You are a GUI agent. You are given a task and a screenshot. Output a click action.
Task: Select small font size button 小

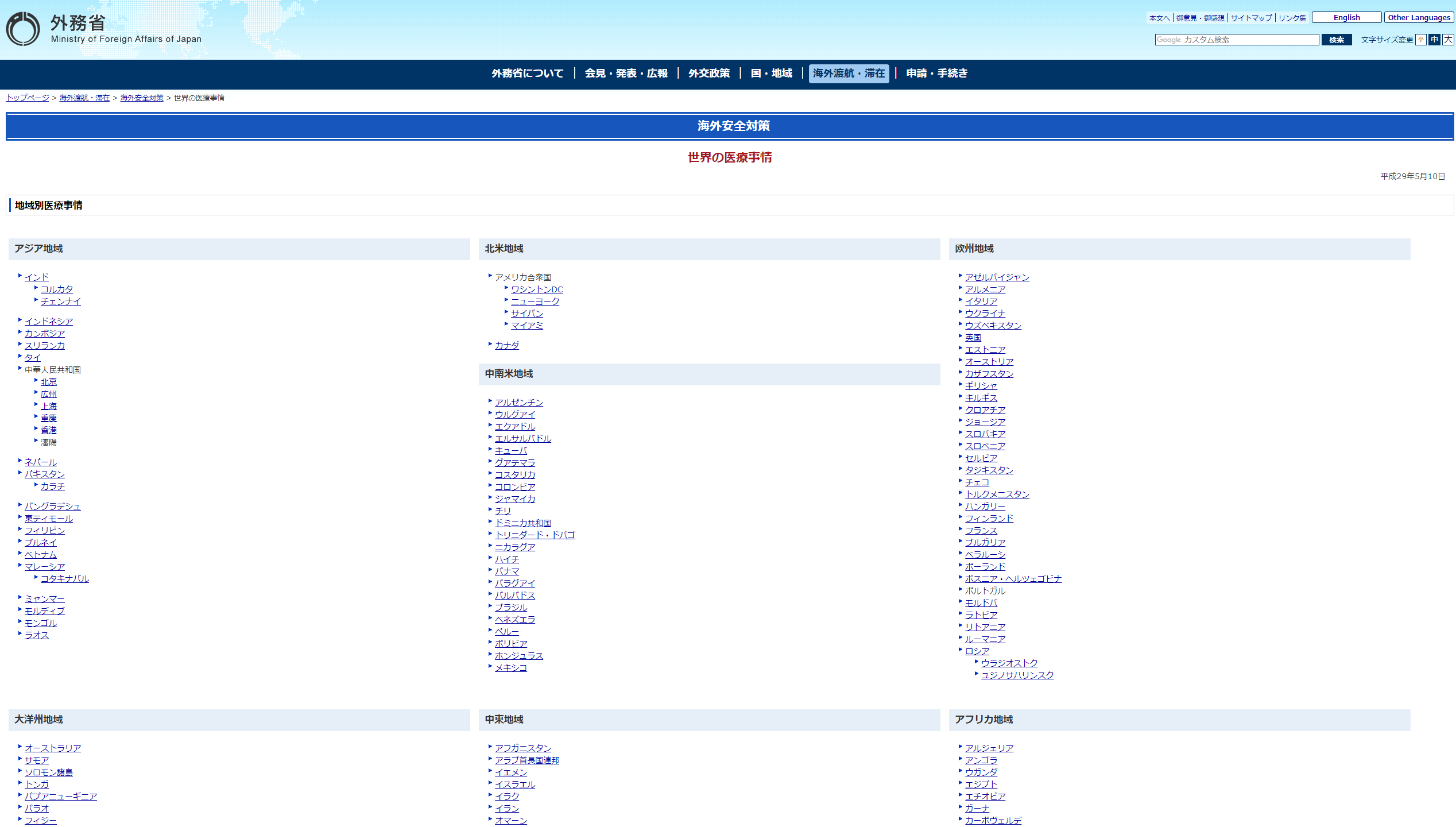click(1420, 40)
